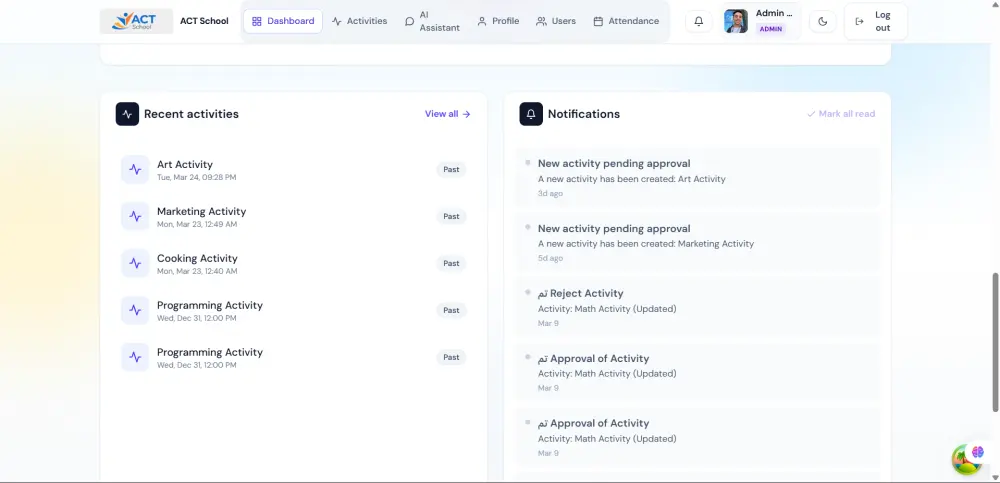Image resolution: width=1000 pixels, height=483 pixels.
Task: Click the View all link
Action: tap(448, 114)
